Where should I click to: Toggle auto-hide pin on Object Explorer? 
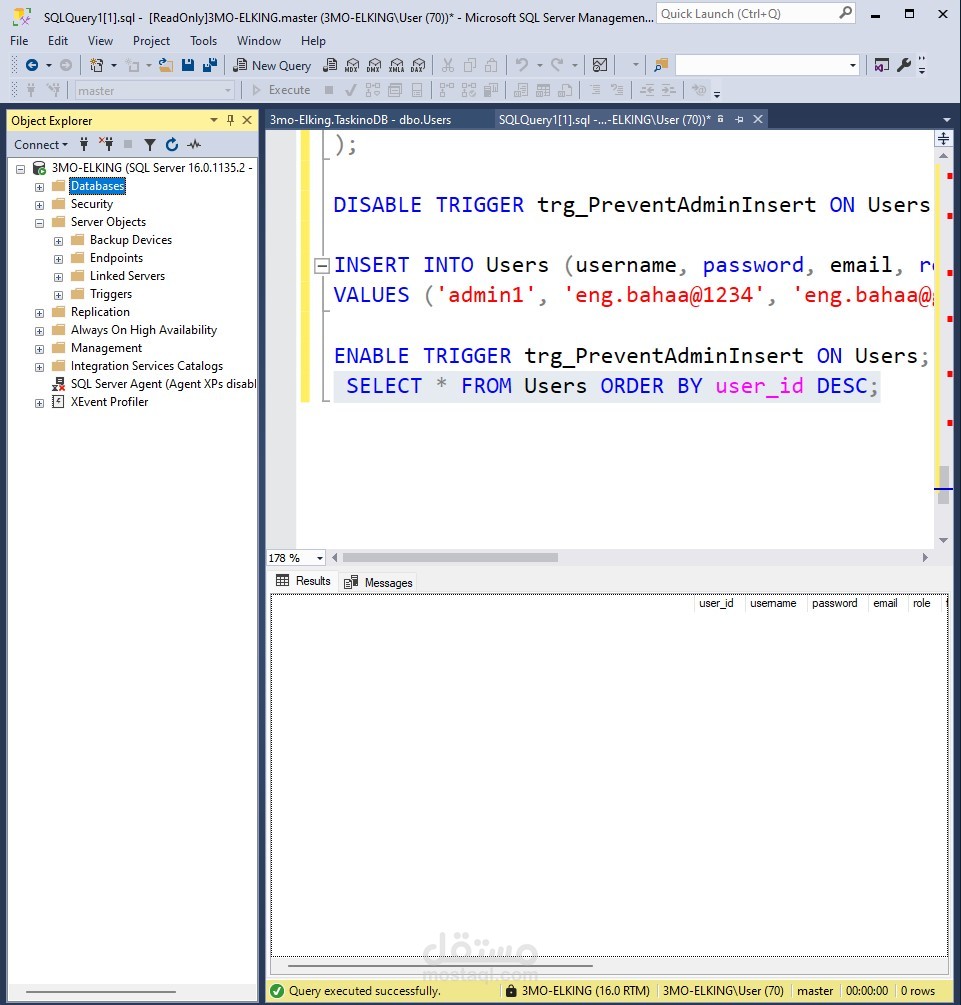[x=230, y=120]
